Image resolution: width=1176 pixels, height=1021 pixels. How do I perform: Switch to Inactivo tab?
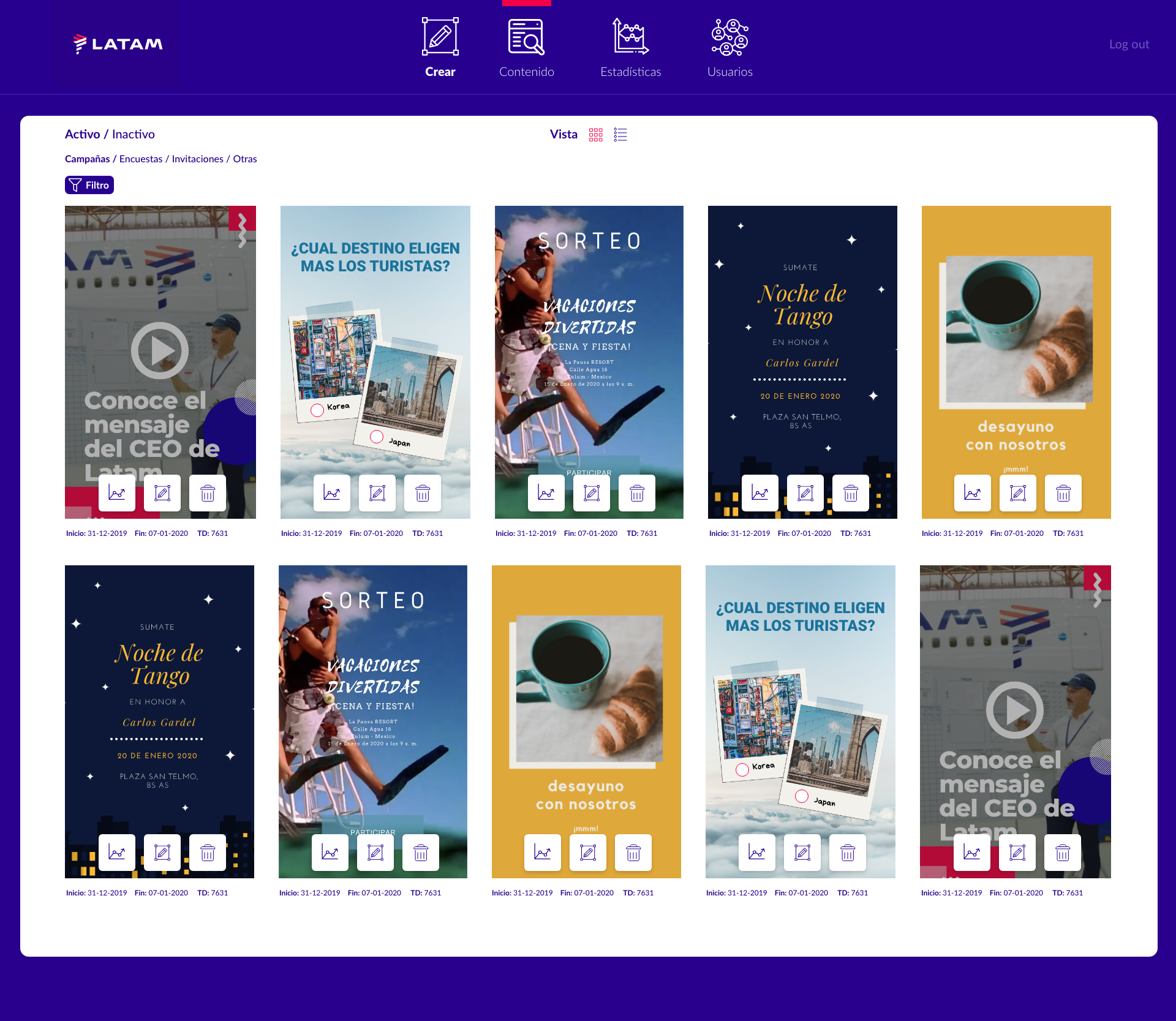(x=133, y=134)
